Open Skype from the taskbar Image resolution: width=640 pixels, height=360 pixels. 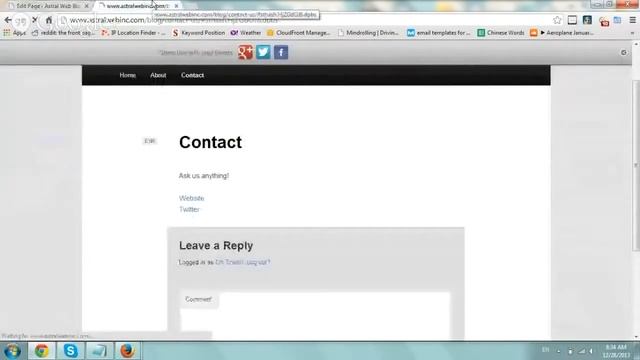pyautogui.click(x=70, y=351)
